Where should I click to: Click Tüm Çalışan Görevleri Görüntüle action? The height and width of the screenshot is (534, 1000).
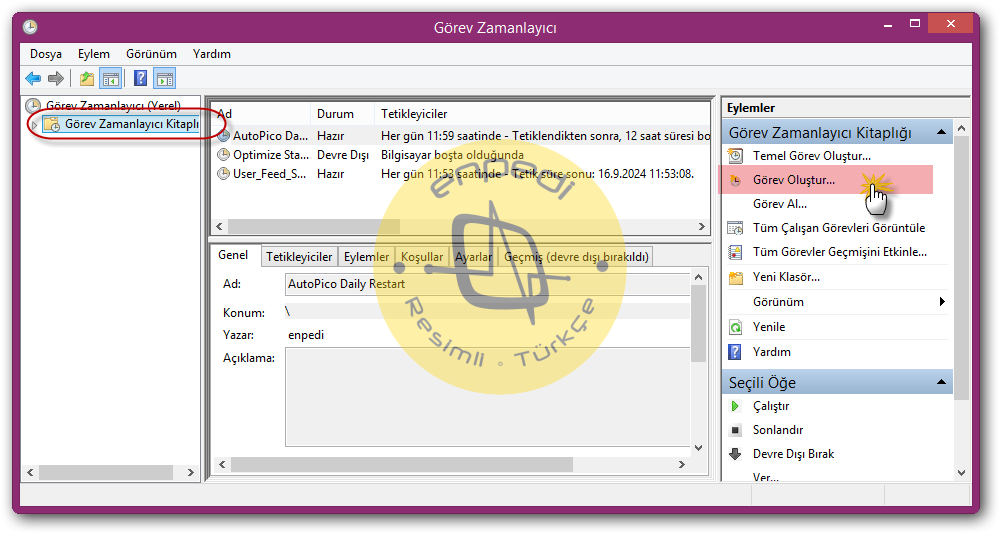[x=839, y=228]
